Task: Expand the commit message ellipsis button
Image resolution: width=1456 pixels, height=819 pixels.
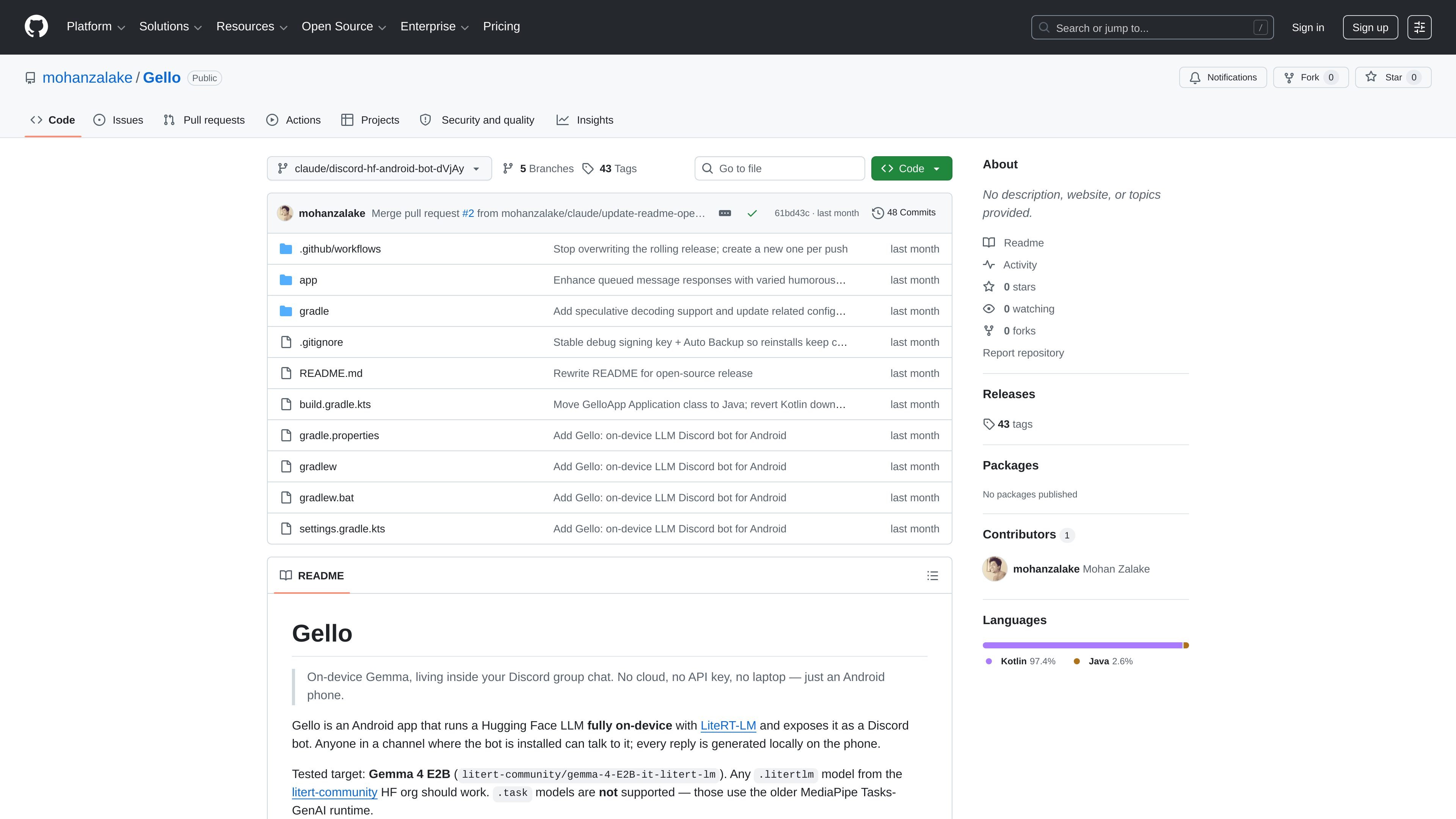Action: tap(725, 213)
